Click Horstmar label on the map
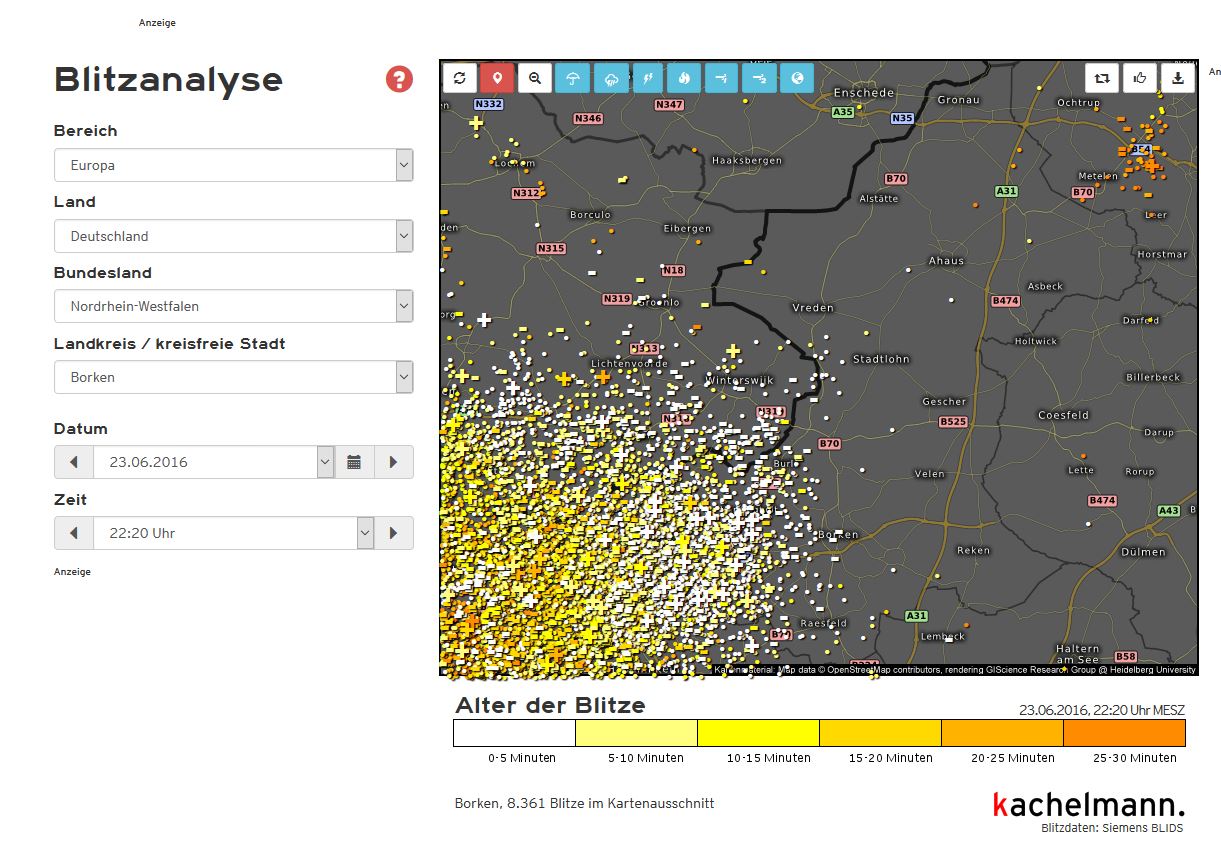This screenshot has width=1221, height=848. (x=1162, y=254)
